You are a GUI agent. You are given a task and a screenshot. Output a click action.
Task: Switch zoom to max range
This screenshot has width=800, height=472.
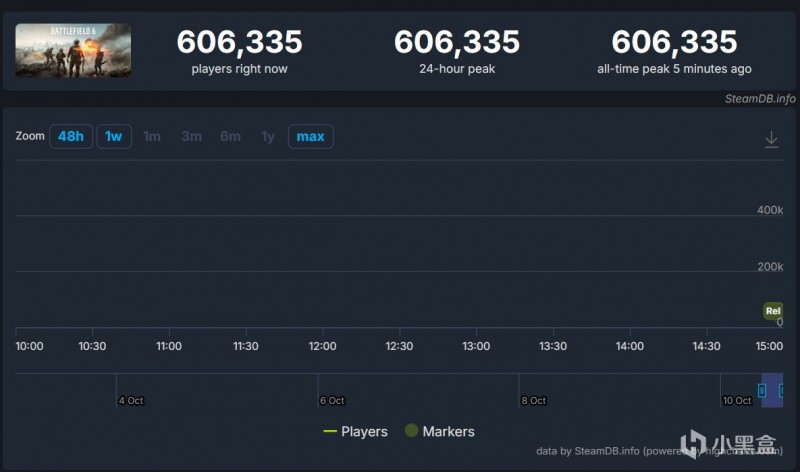point(310,136)
